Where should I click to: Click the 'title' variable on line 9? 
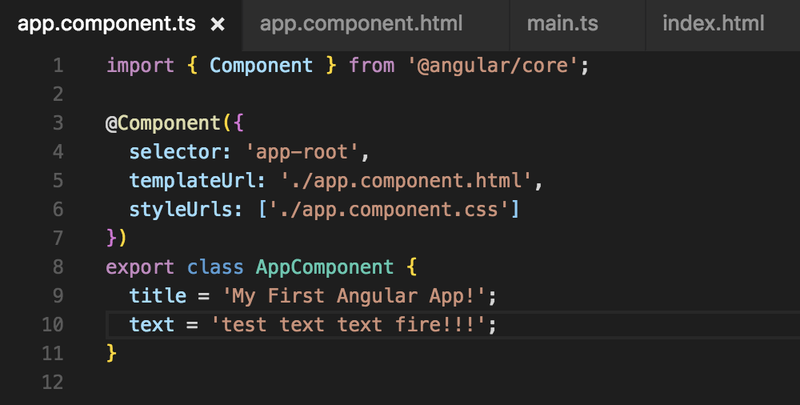[x=158, y=296]
